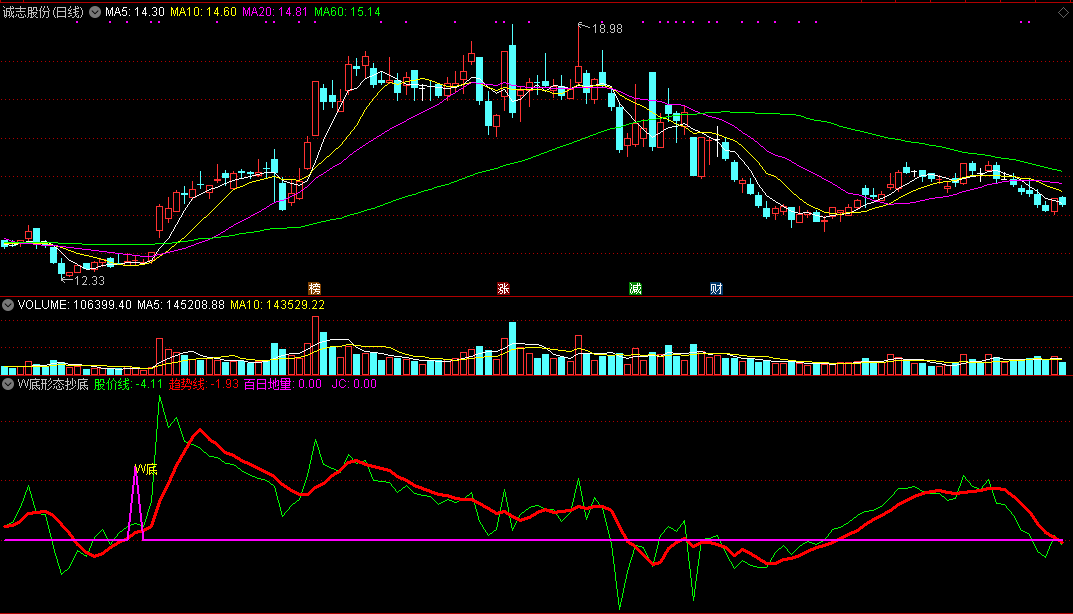Click the W底形态抄底 indicator name
The height and width of the screenshot is (614, 1073).
(x=53, y=384)
